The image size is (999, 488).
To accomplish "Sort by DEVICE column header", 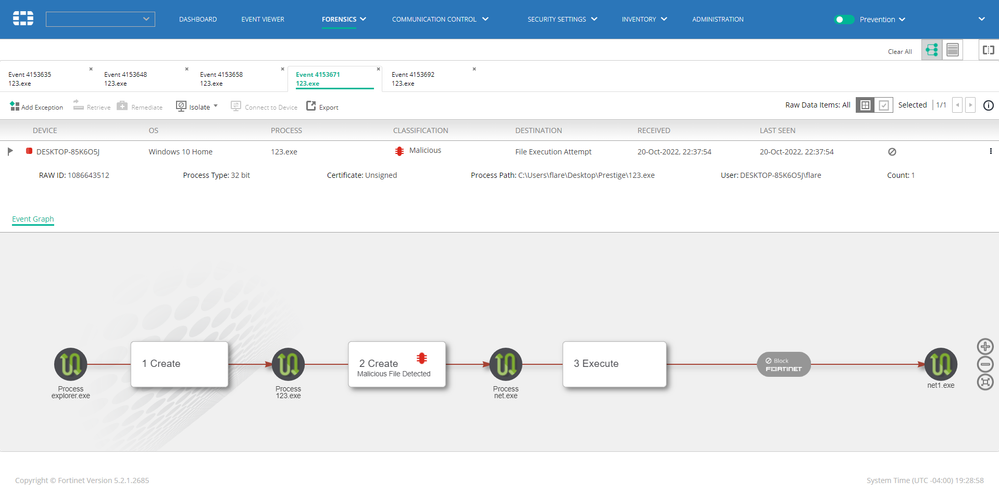I will (45, 131).
